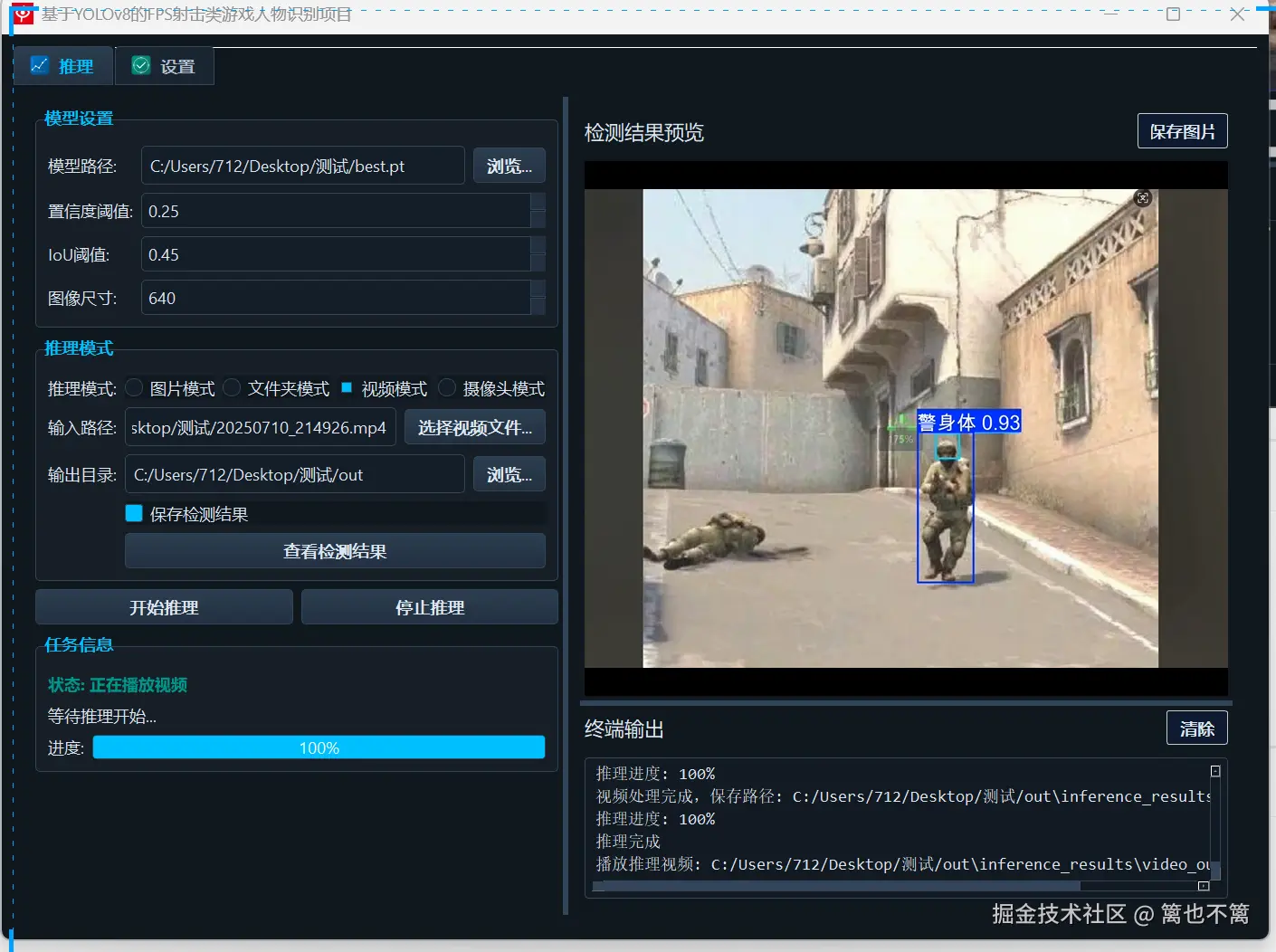The height and width of the screenshot is (952, 1276).
Task: Click the terminal vertical scrollbar up arrow
Action: coord(1215,771)
